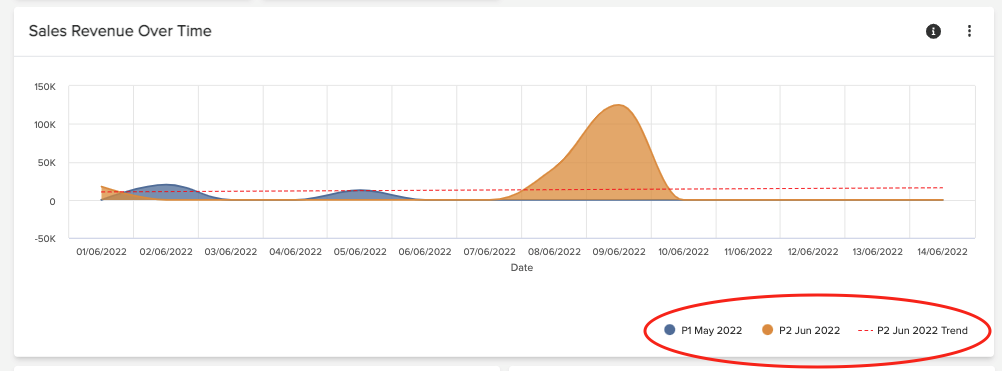Click the -50K y-axis label

(46, 239)
